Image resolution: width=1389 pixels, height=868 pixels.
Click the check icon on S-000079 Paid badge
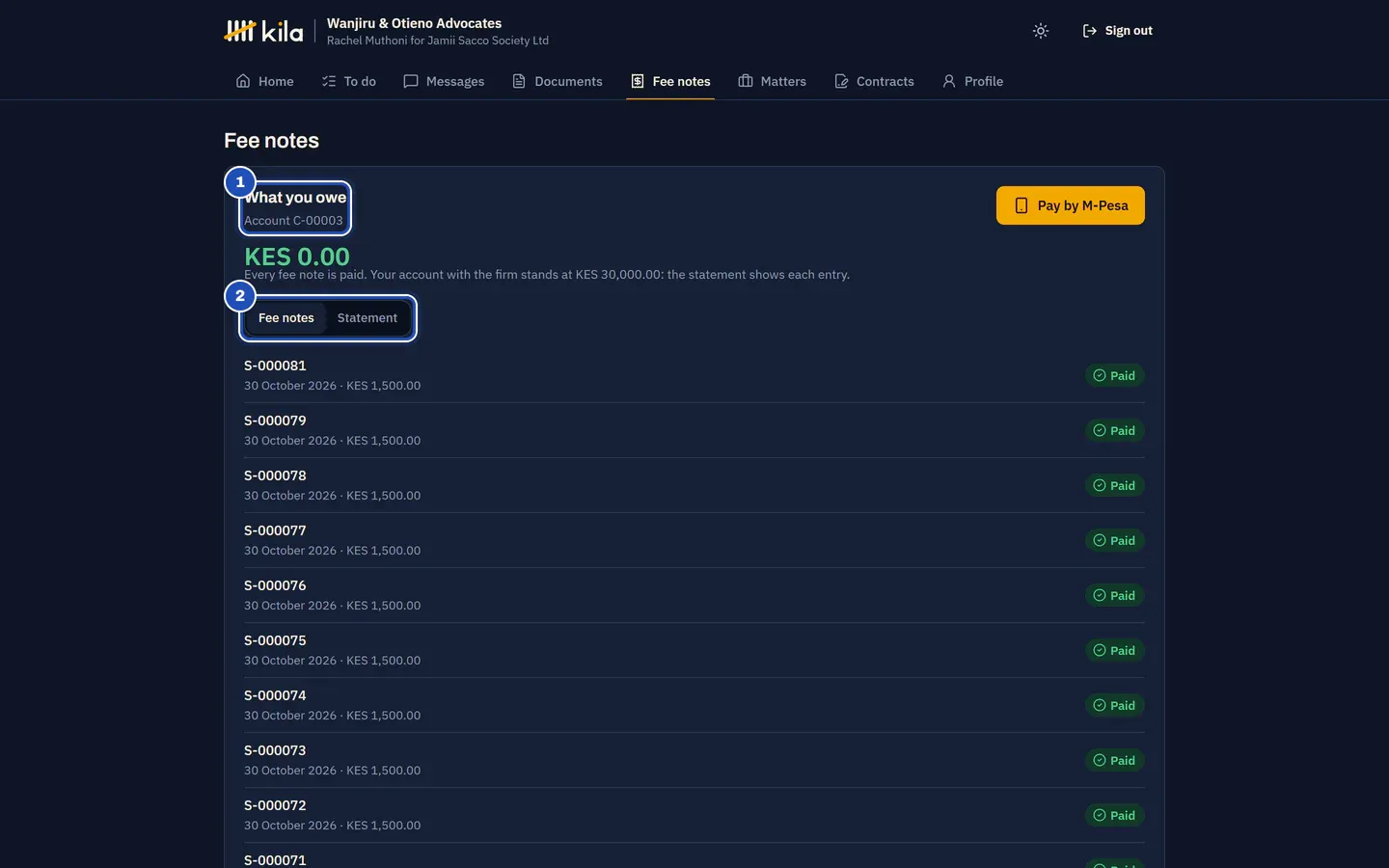coord(1100,430)
